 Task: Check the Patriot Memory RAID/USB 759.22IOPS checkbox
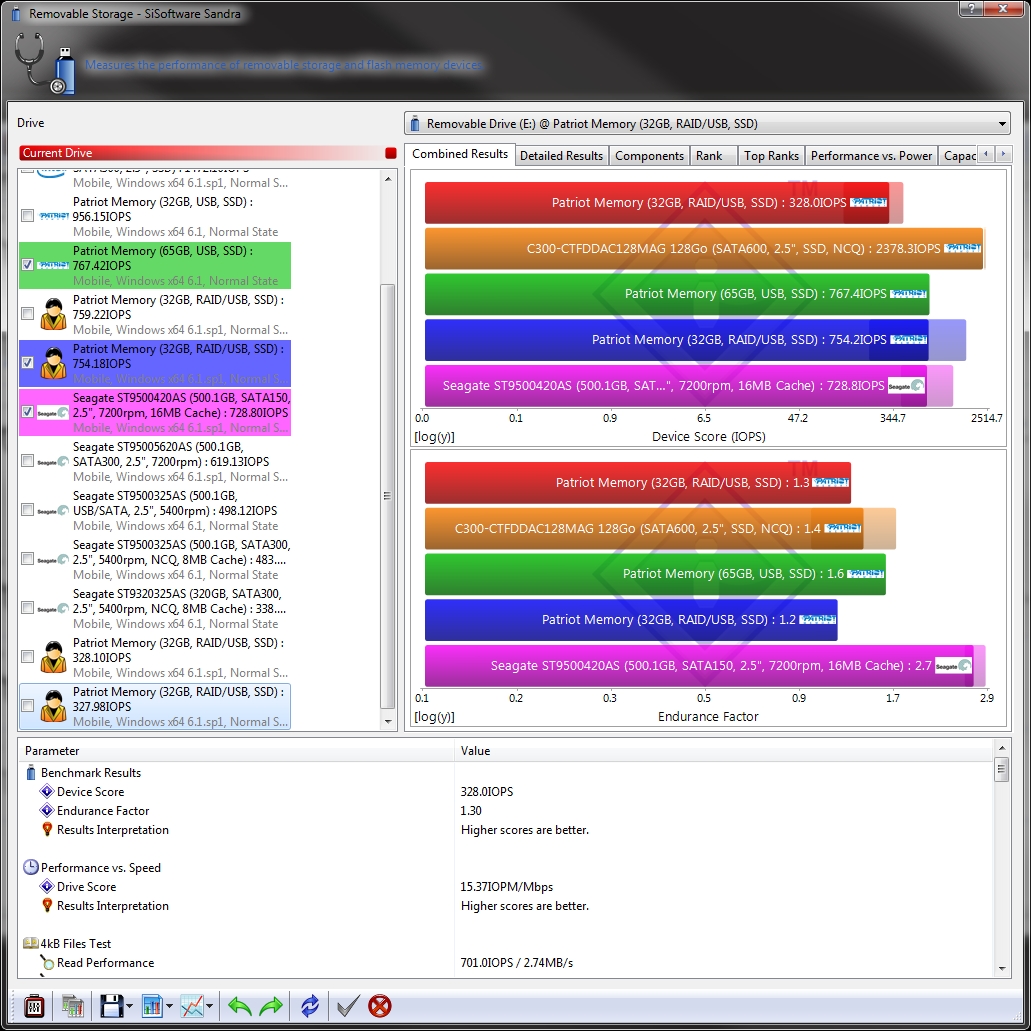28,314
